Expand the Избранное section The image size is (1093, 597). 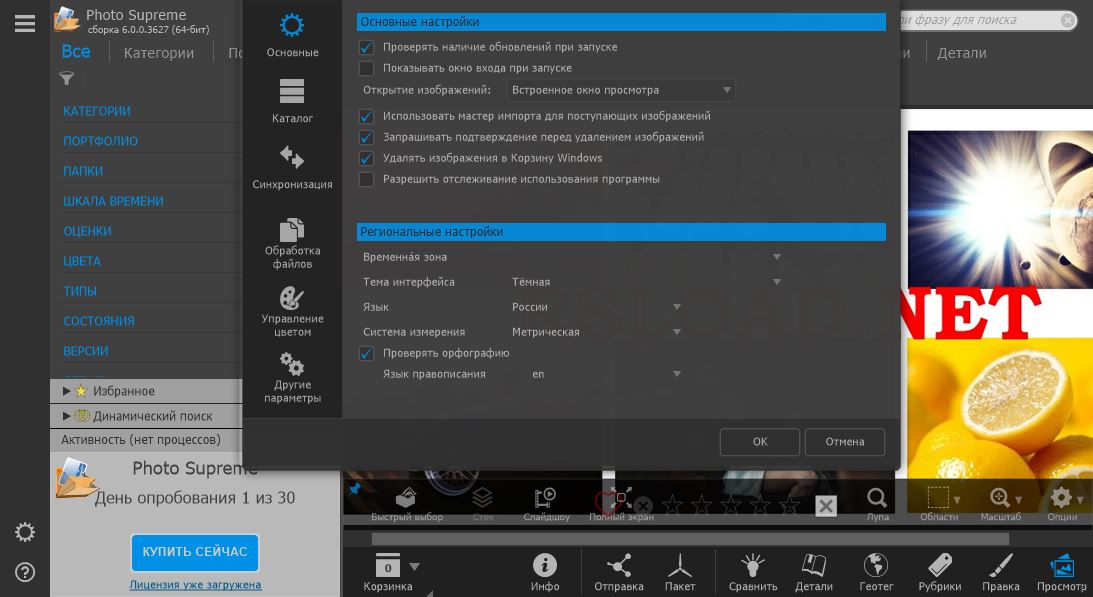[66, 391]
